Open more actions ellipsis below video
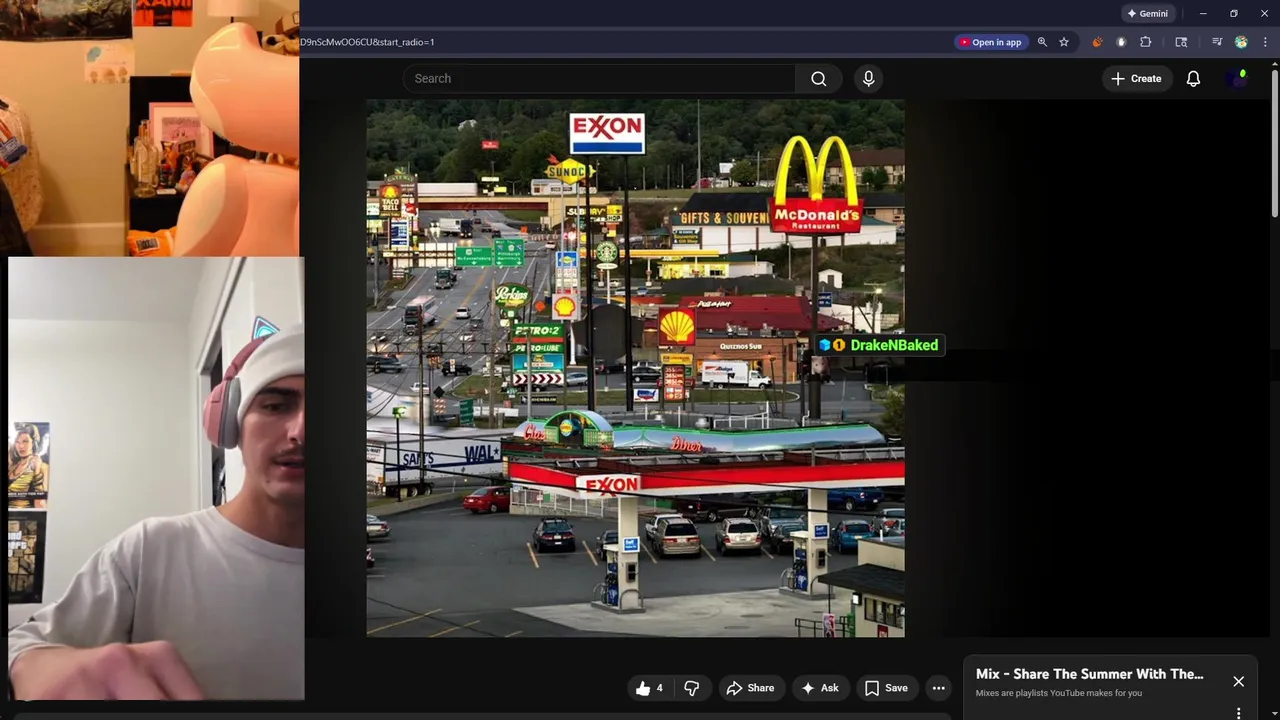1280x720 pixels. click(938, 688)
